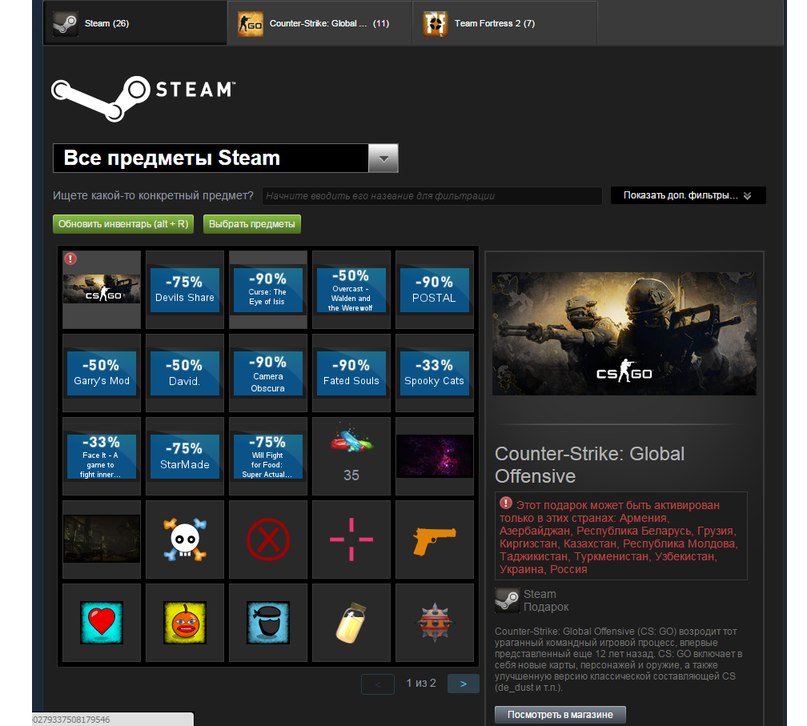The image size is (807, 726).
Task: Select the -75% StarMade coupon
Action: [185, 456]
